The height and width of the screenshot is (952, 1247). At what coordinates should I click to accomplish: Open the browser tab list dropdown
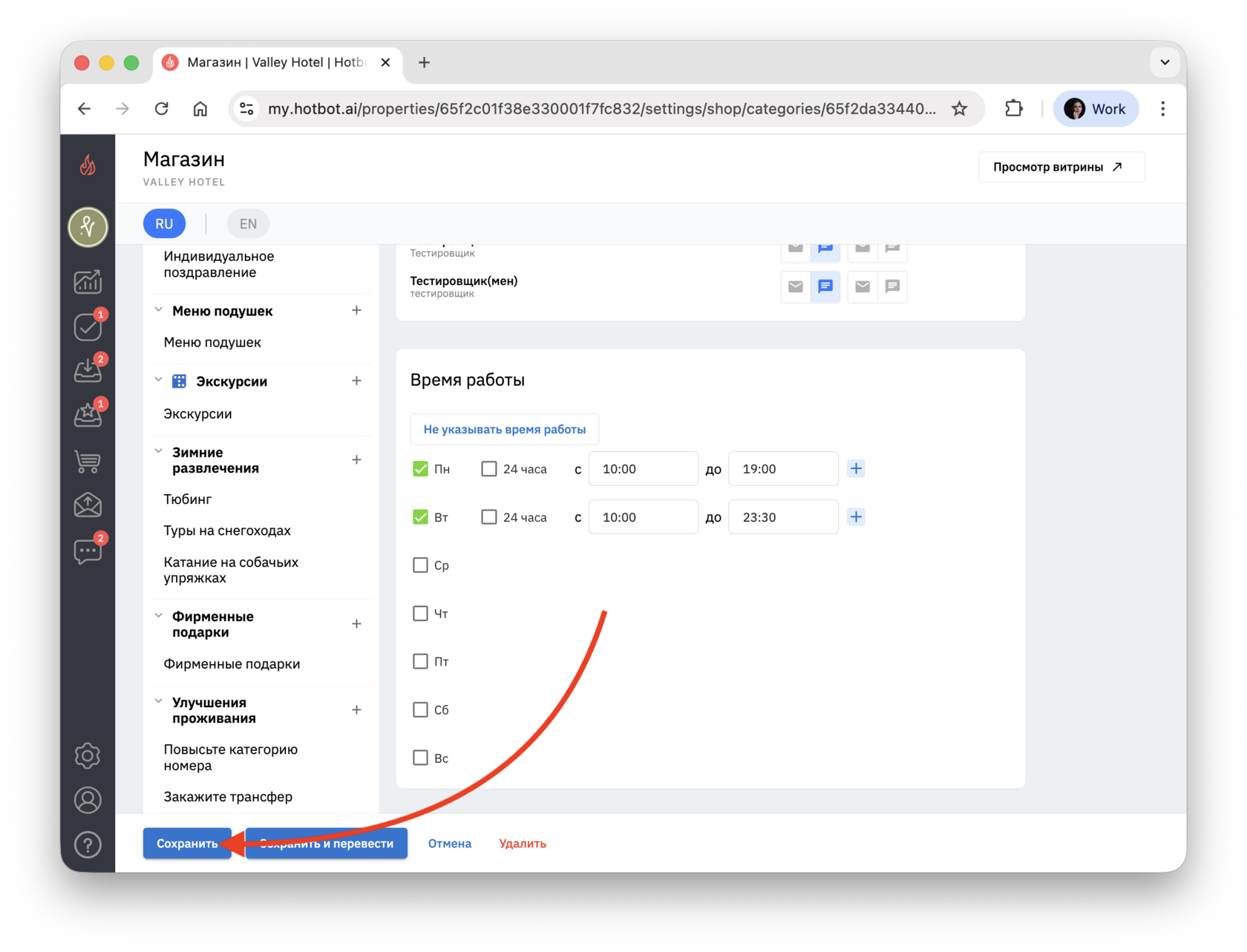[x=1165, y=62]
